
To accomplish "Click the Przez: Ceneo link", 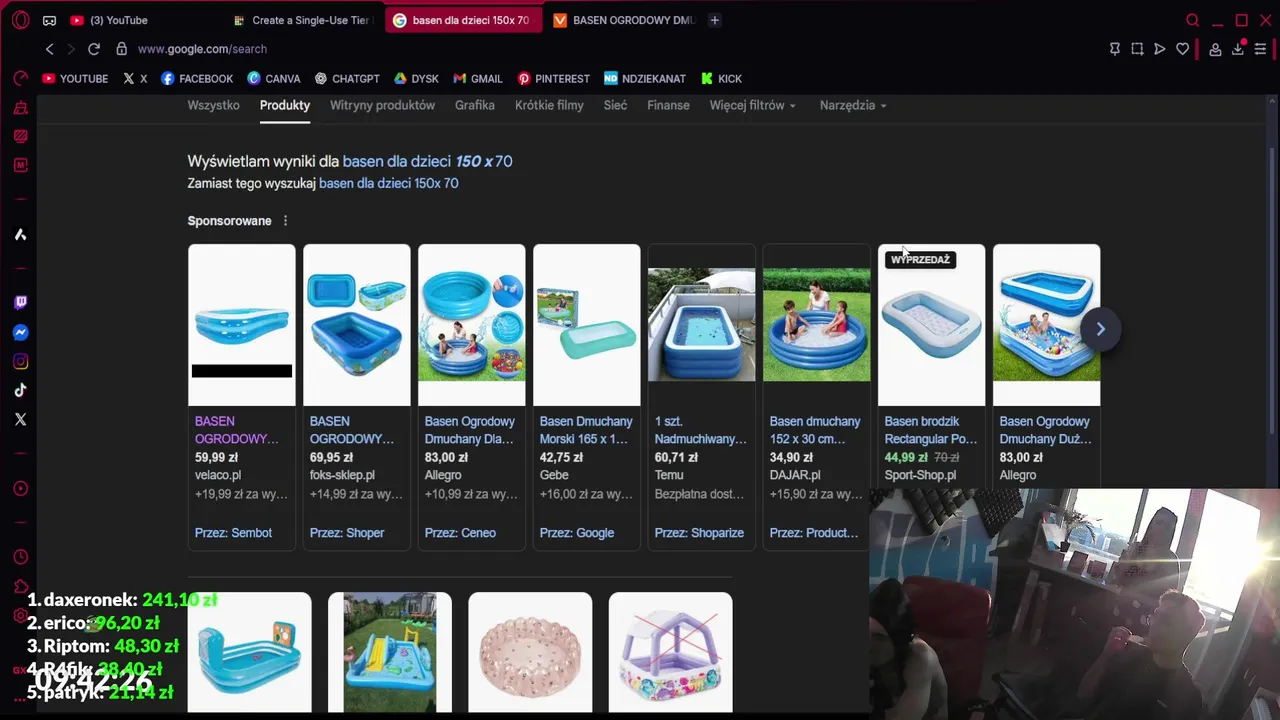I will [460, 533].
